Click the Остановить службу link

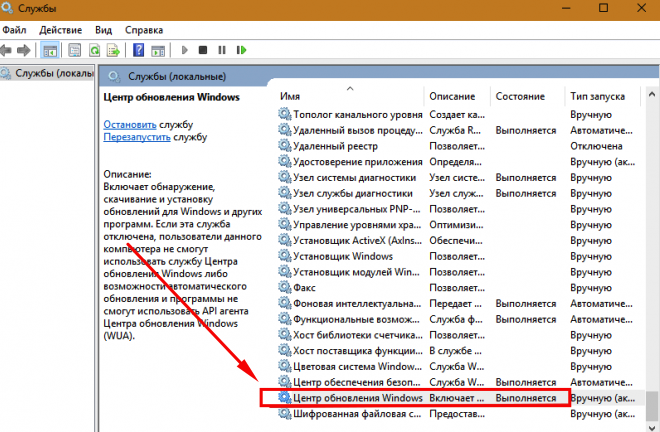[130, 125]
